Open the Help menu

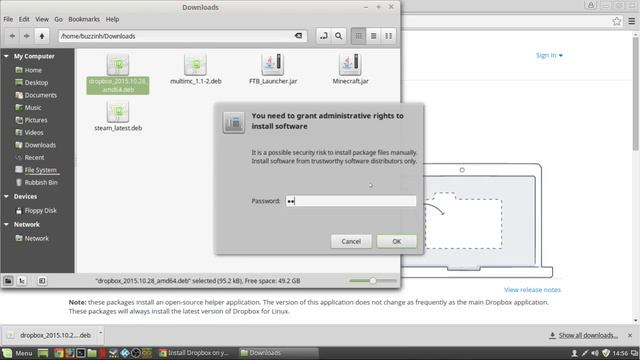point(112,19)
